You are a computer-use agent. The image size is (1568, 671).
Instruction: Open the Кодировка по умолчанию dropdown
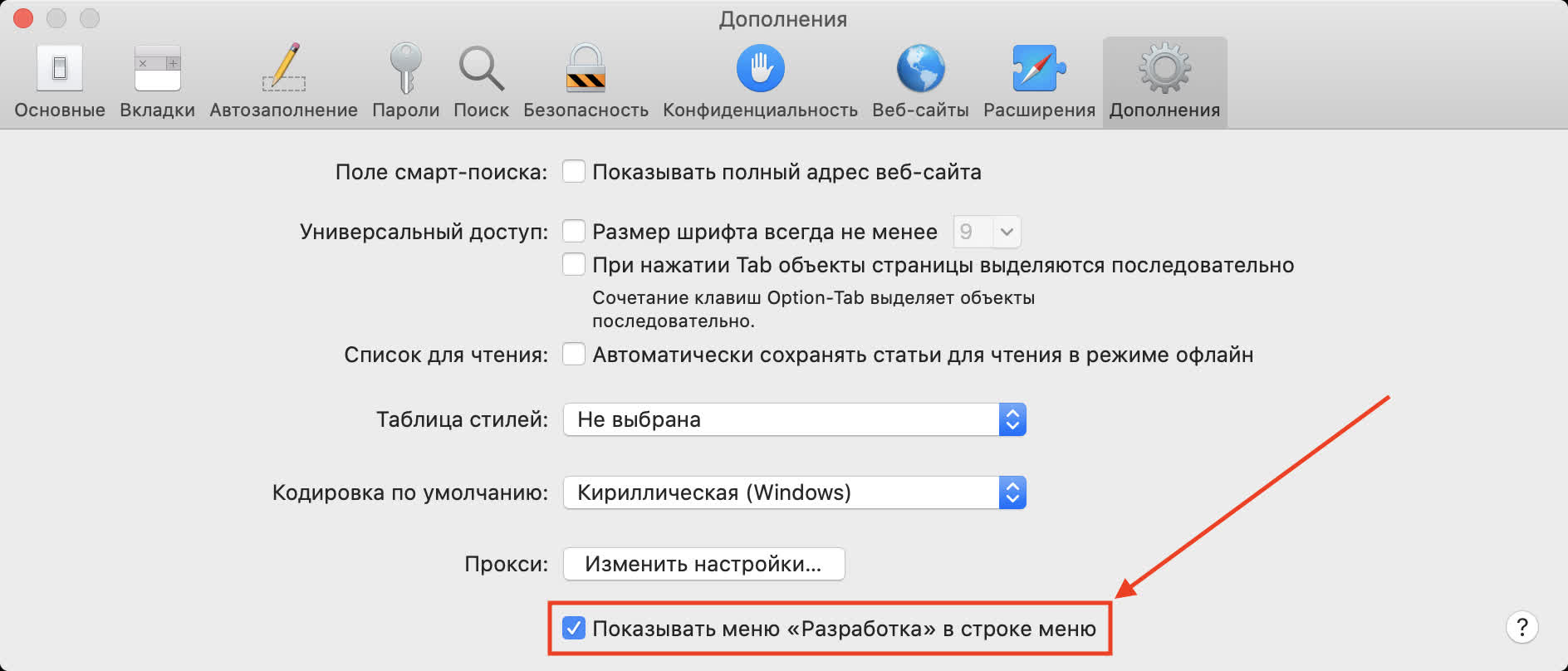click(x=795, y=492)
